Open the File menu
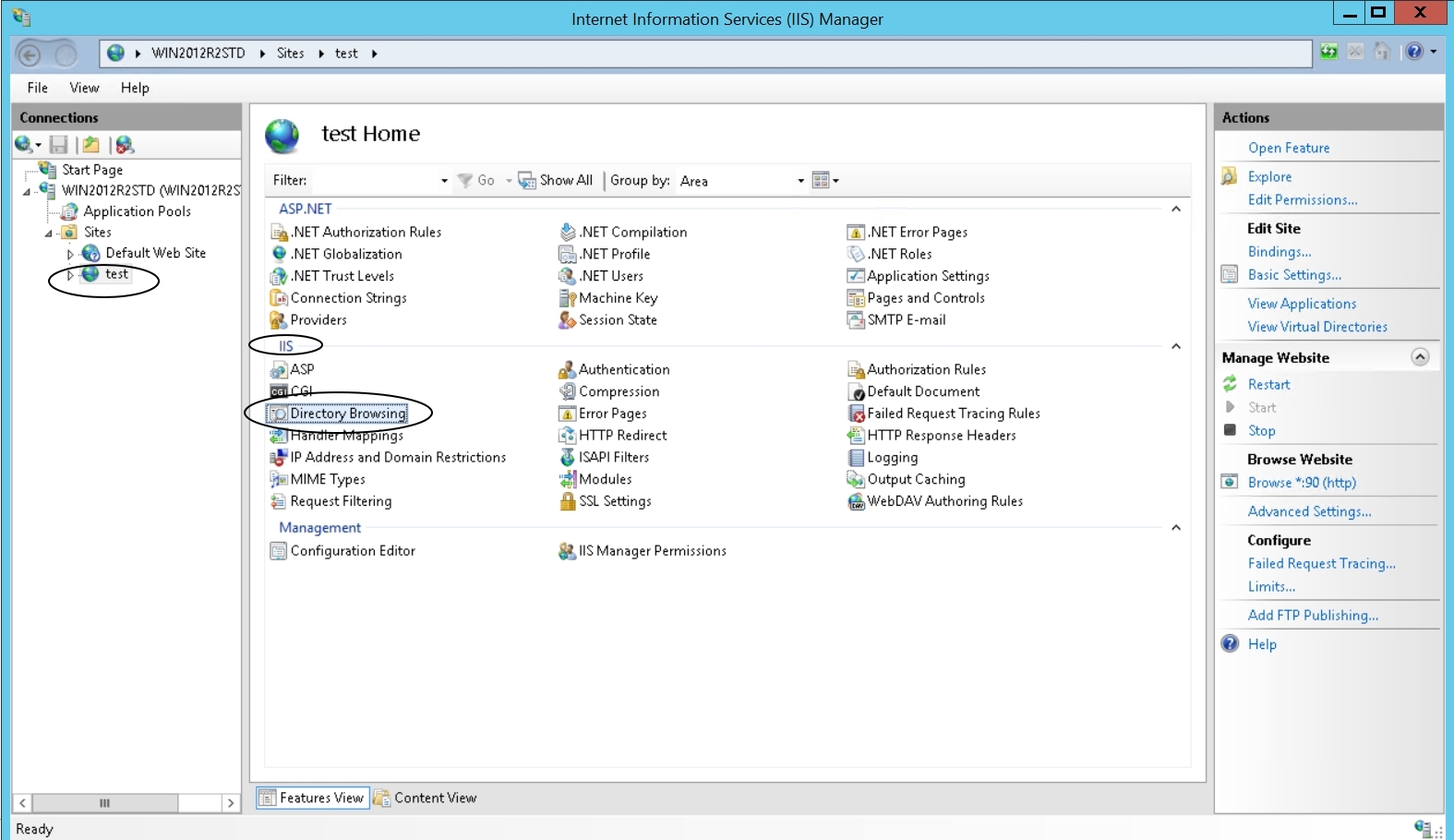 pos(38,88)
